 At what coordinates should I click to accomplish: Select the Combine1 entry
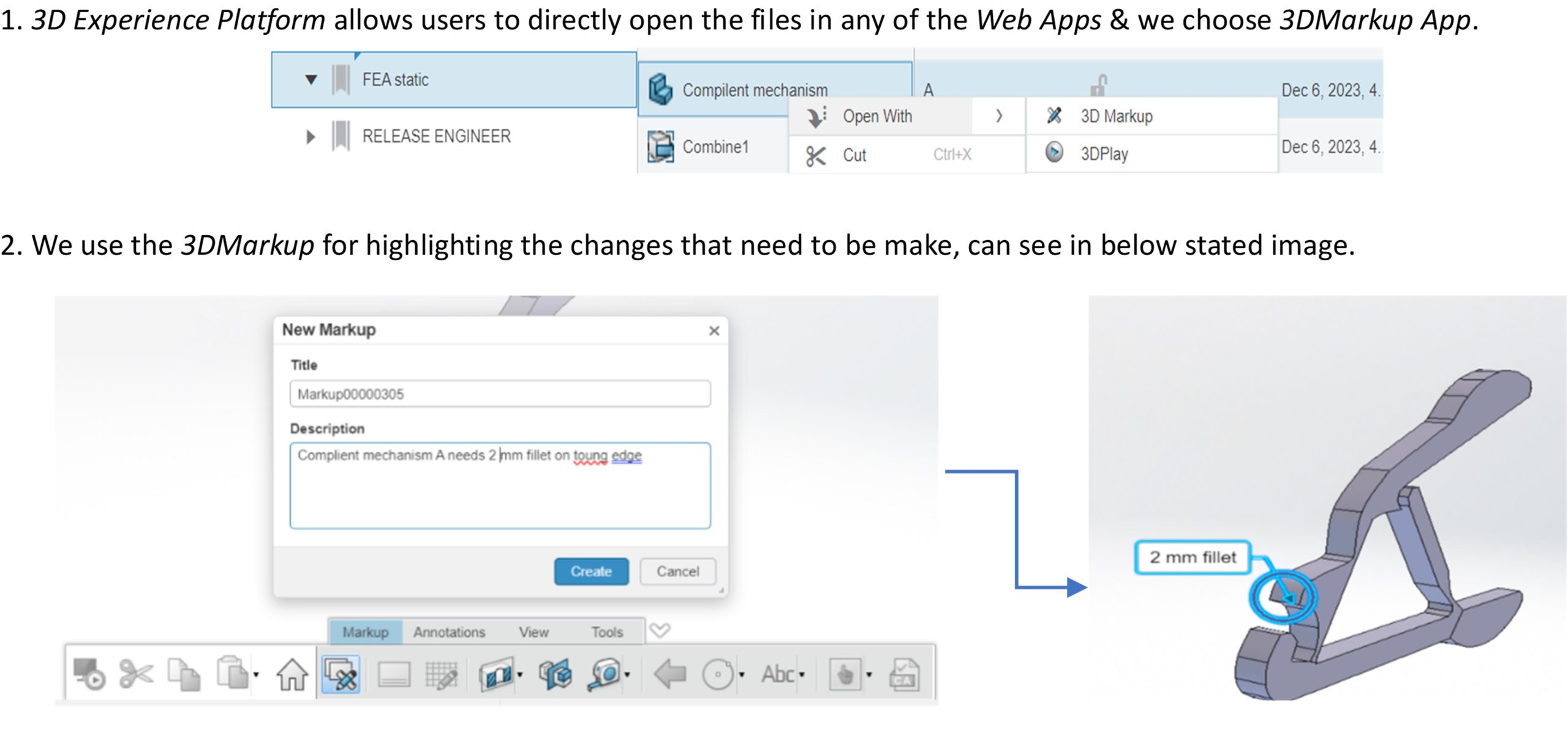tap(715, 147)
